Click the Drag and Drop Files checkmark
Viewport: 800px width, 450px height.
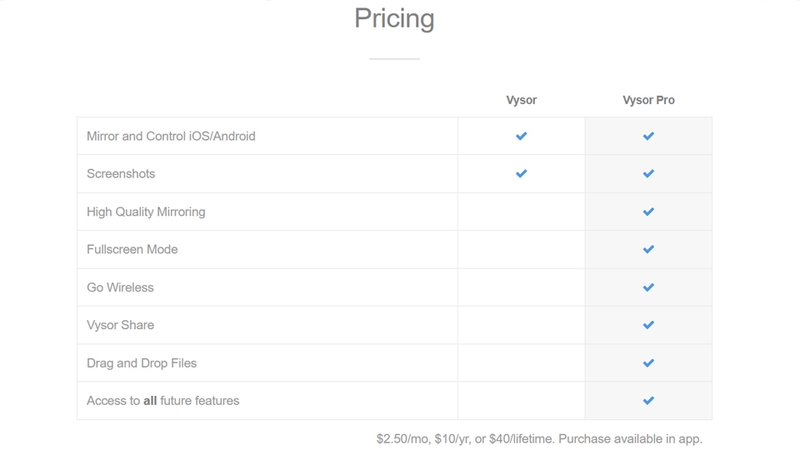[x=648, y=363]
